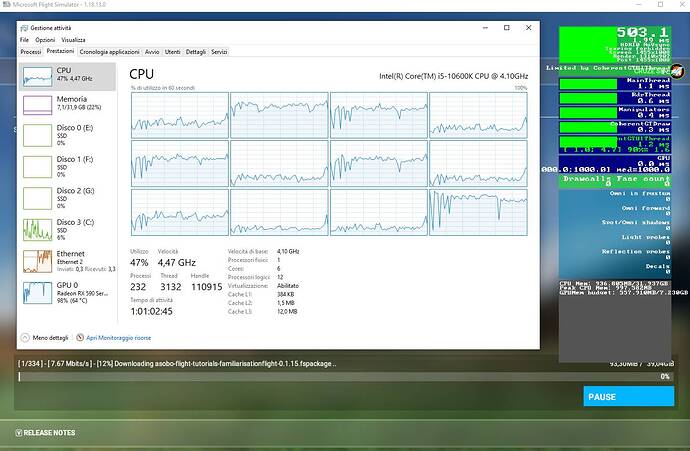Click the downloading fspackage status text

click(177, 364)
